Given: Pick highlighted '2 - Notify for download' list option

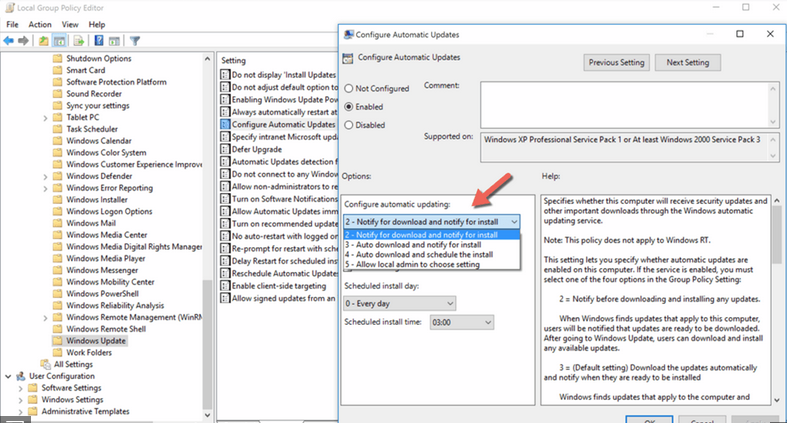Looking at the screenshot, I should (x=432, y=235).
